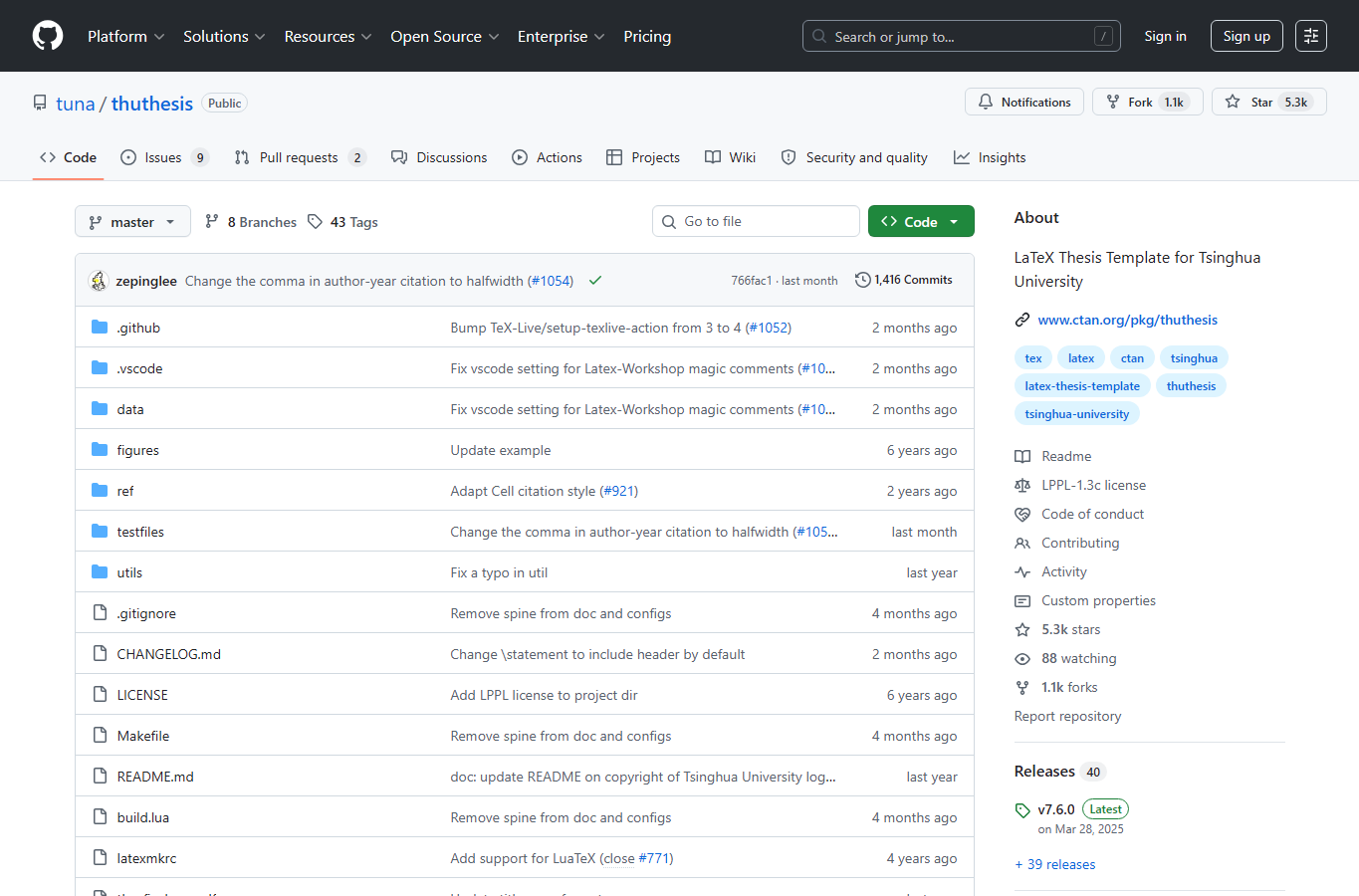The height and width of the screenshot is (896, 1359).
Task: Open the CHANGELOG.md file
Action: click(168, 654)
